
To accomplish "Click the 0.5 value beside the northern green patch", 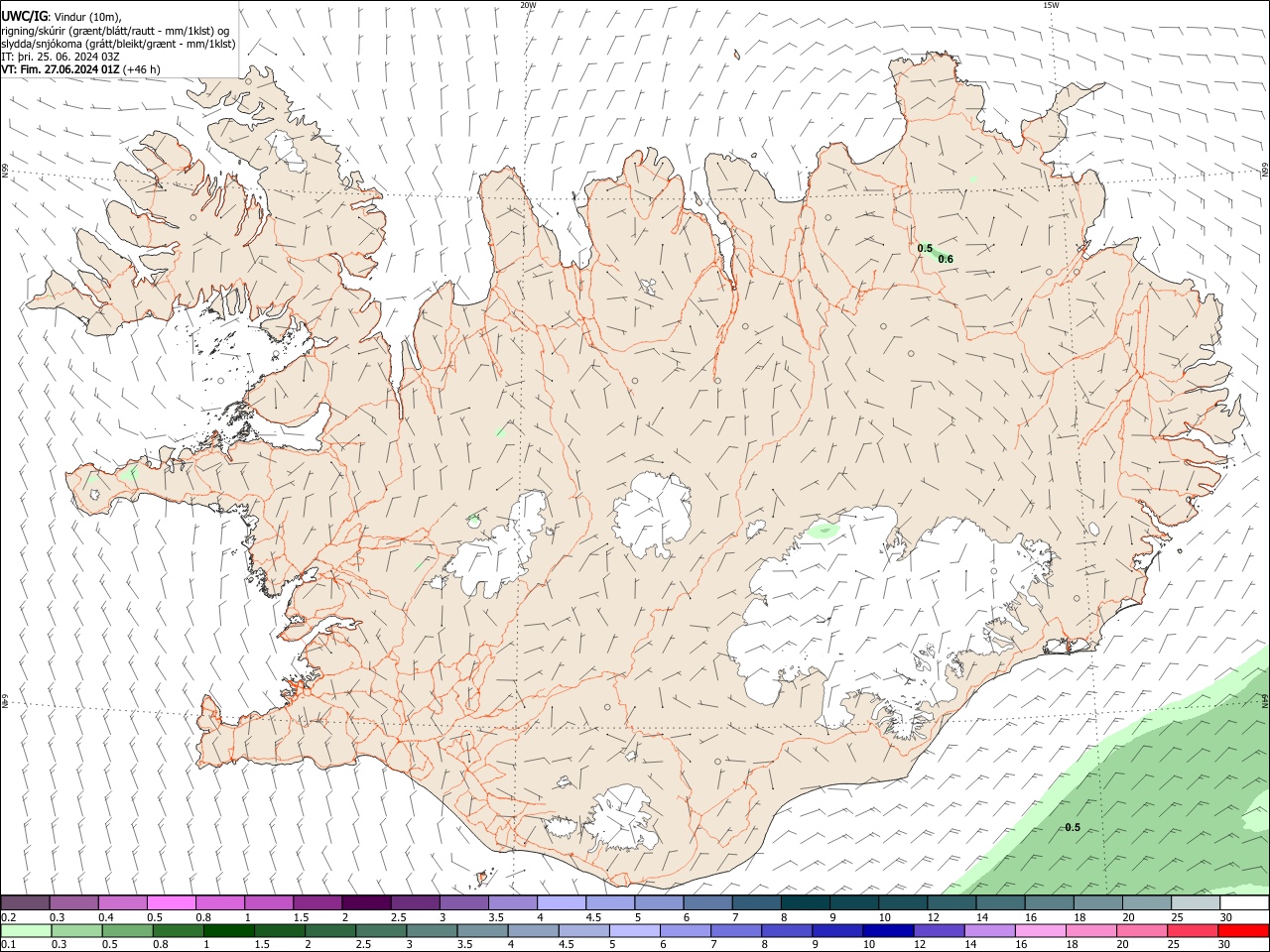I will pos(925,248).
